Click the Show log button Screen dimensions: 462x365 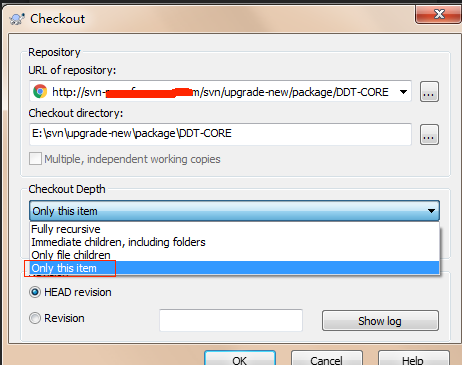(380, 321)
